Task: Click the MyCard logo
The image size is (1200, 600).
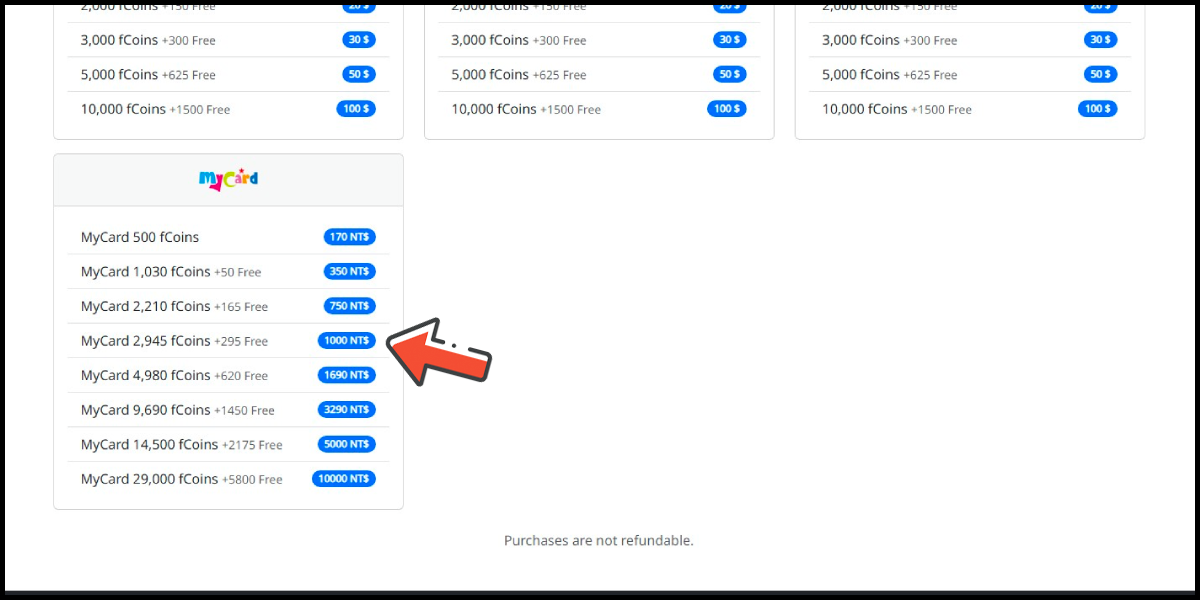Action: pyautogui.click(x=228, y=180)
